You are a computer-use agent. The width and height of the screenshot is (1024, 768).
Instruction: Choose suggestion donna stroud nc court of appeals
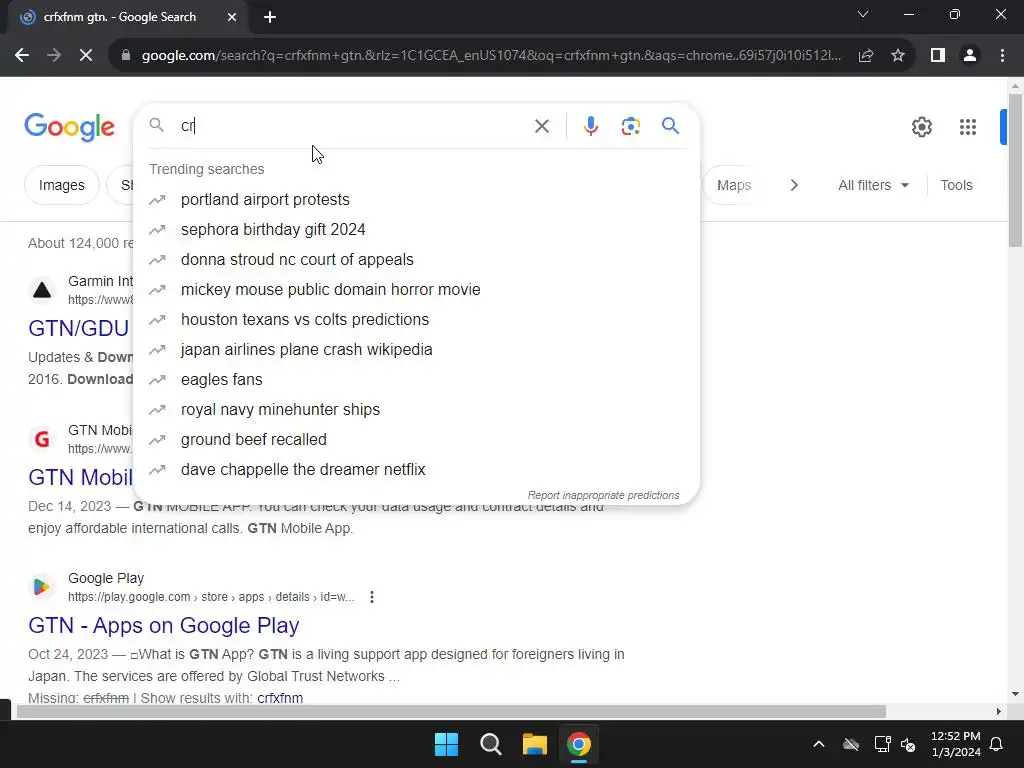point(416,260)
